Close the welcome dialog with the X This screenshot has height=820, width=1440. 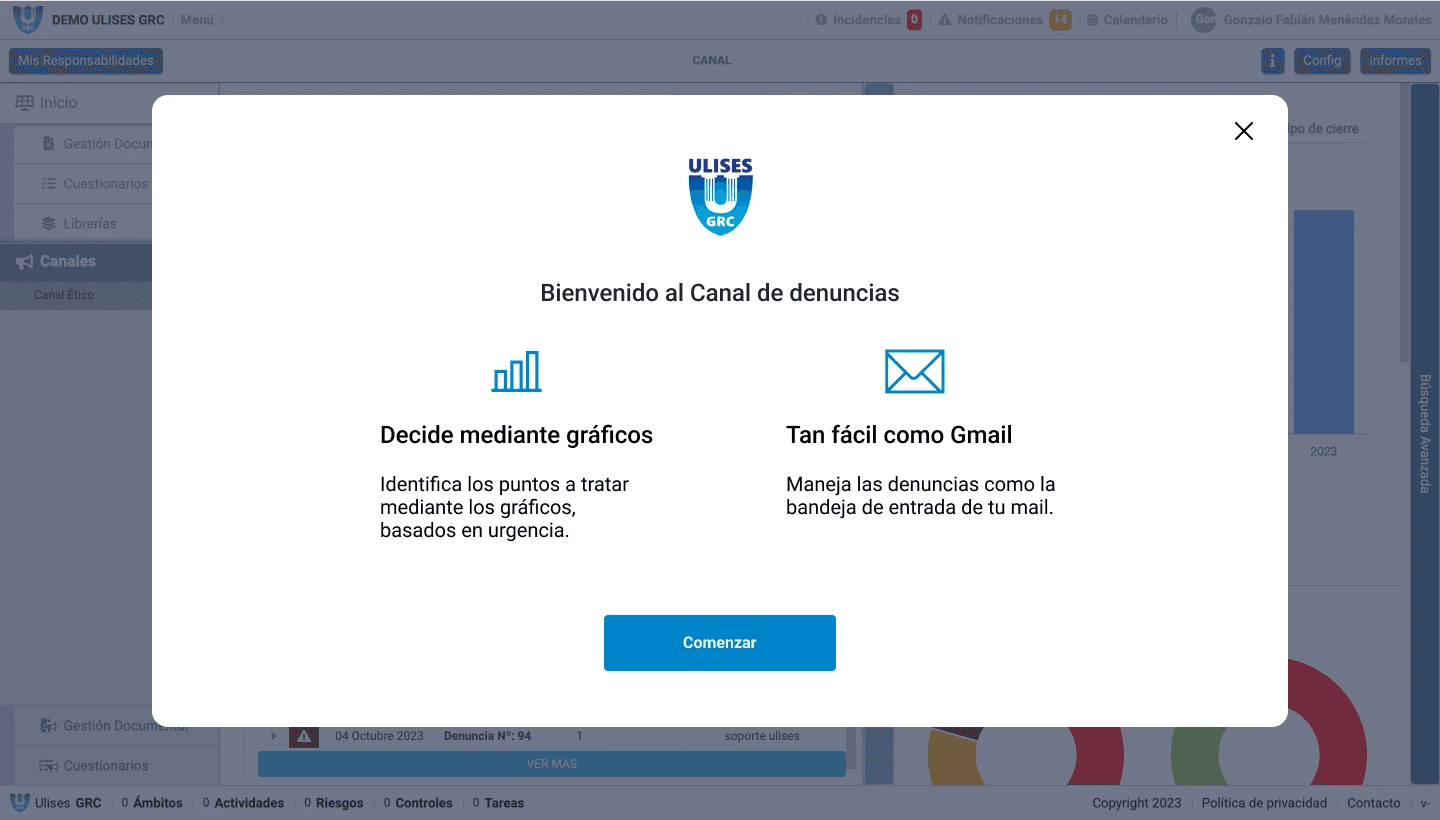click(x=1243, y=131)
